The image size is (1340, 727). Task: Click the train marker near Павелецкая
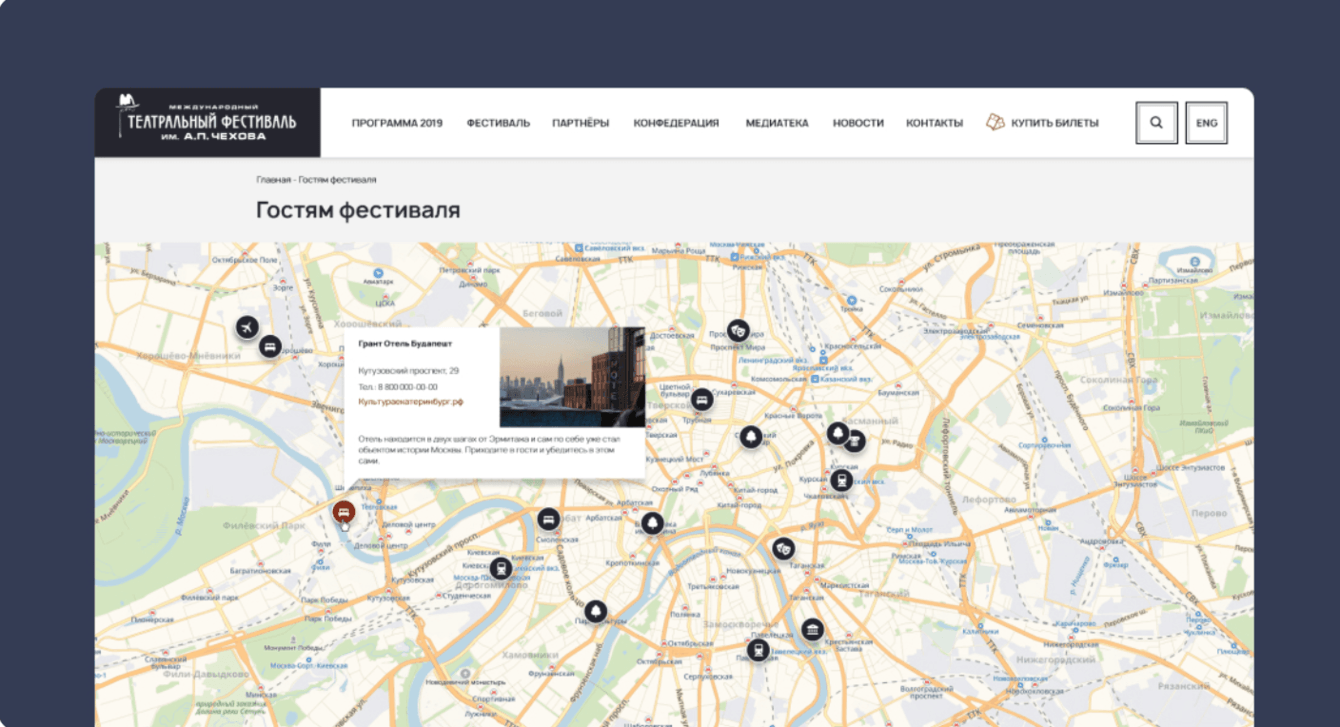pos(758,650)
